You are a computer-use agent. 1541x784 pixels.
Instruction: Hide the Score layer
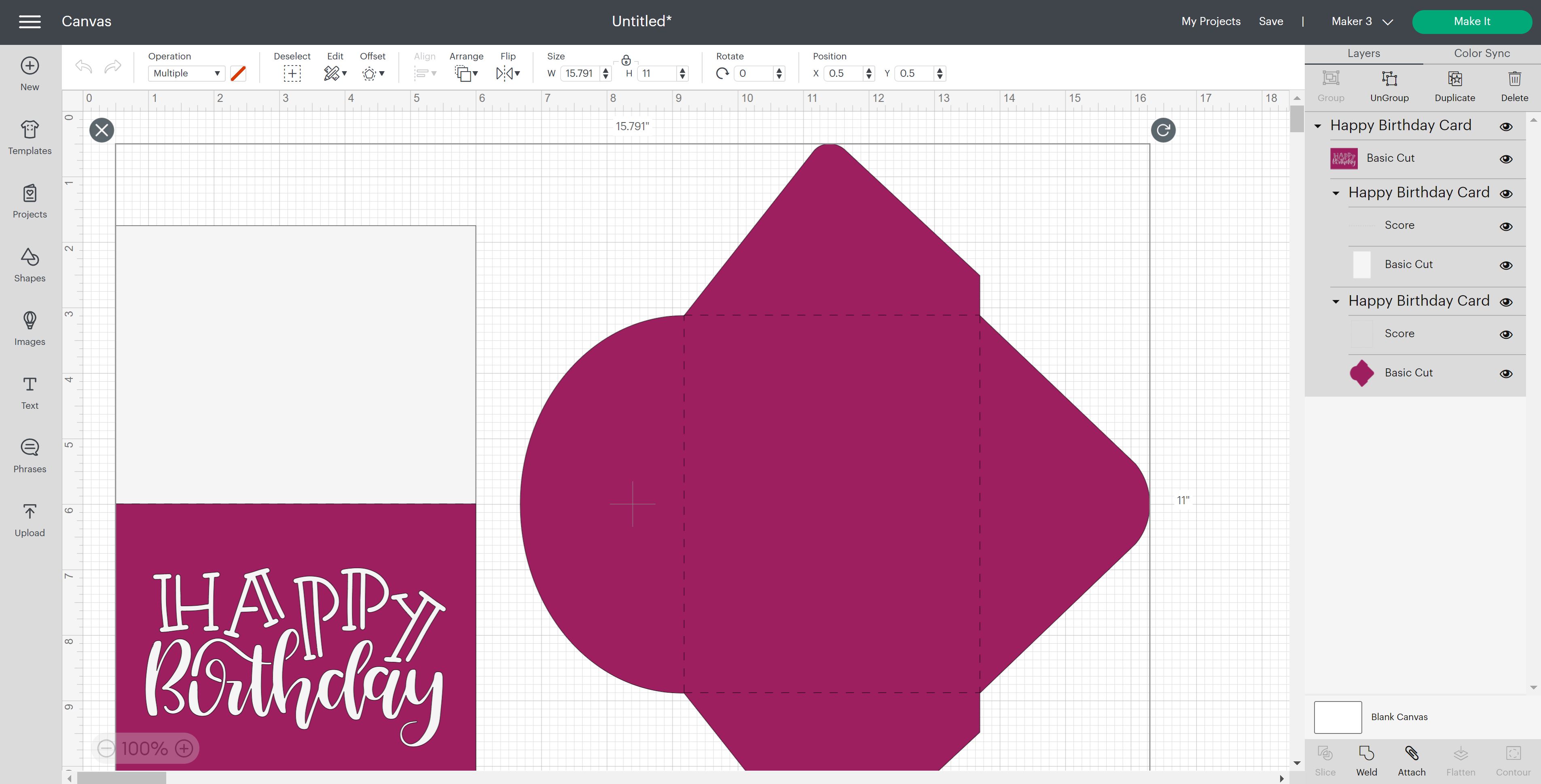[x=1506, y=226]
